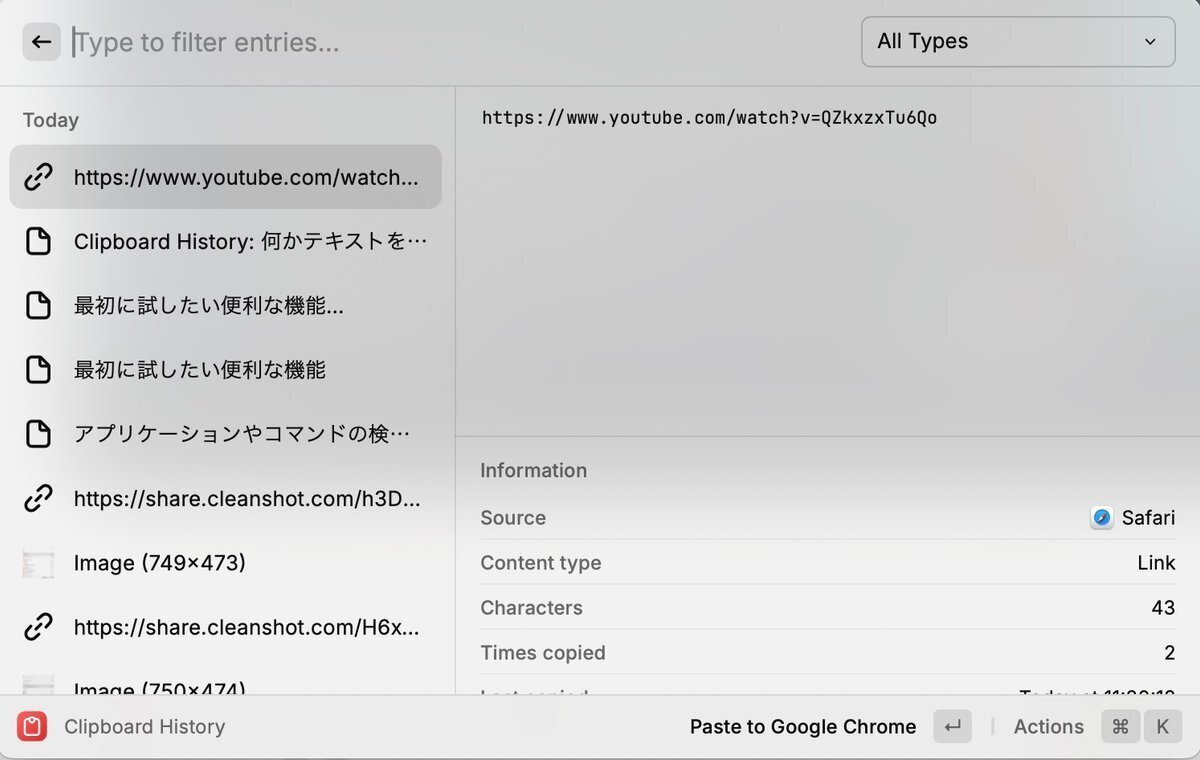Click the Safari source icon

1101,518
